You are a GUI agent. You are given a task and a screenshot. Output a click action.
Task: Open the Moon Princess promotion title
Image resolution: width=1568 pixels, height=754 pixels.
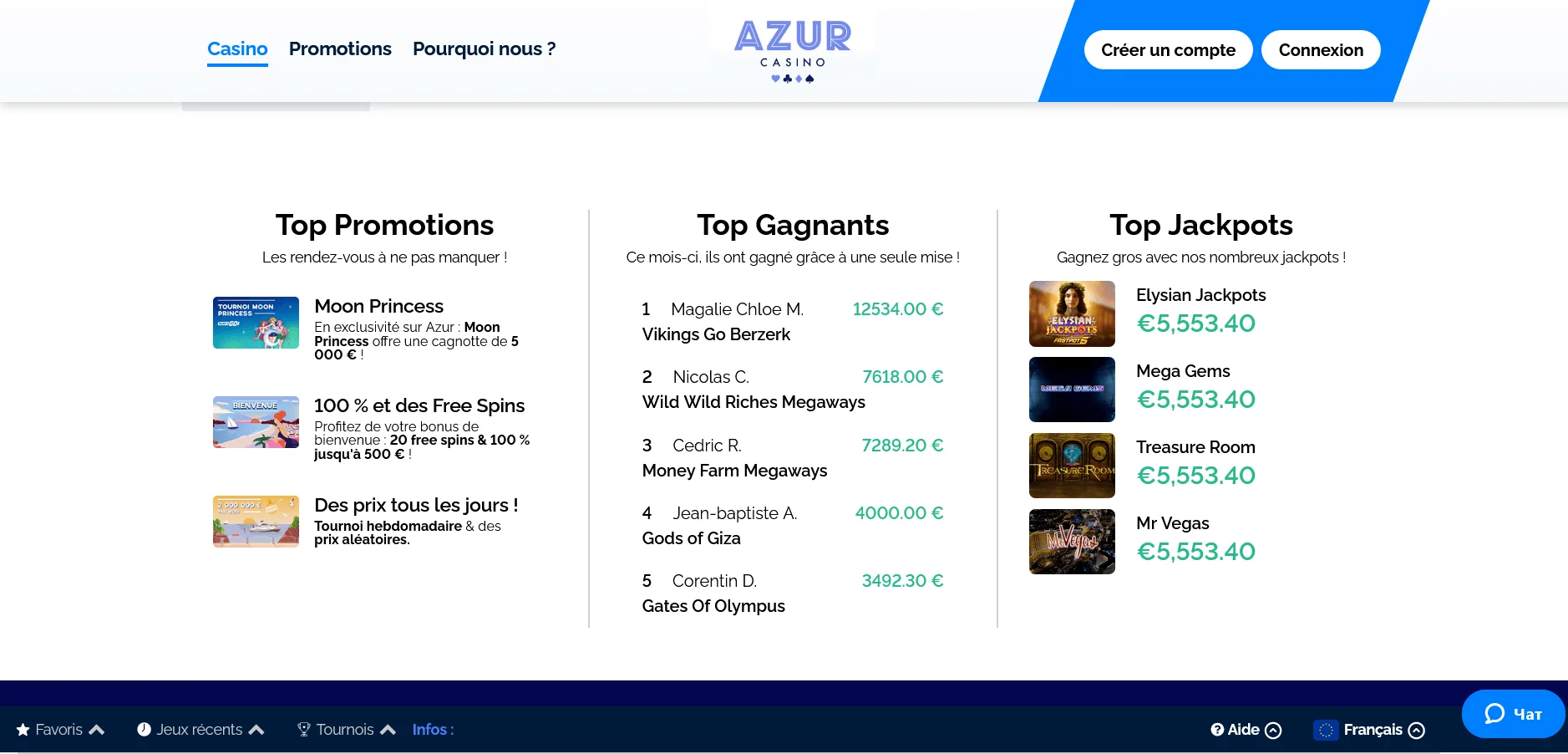tap(378, 307)
